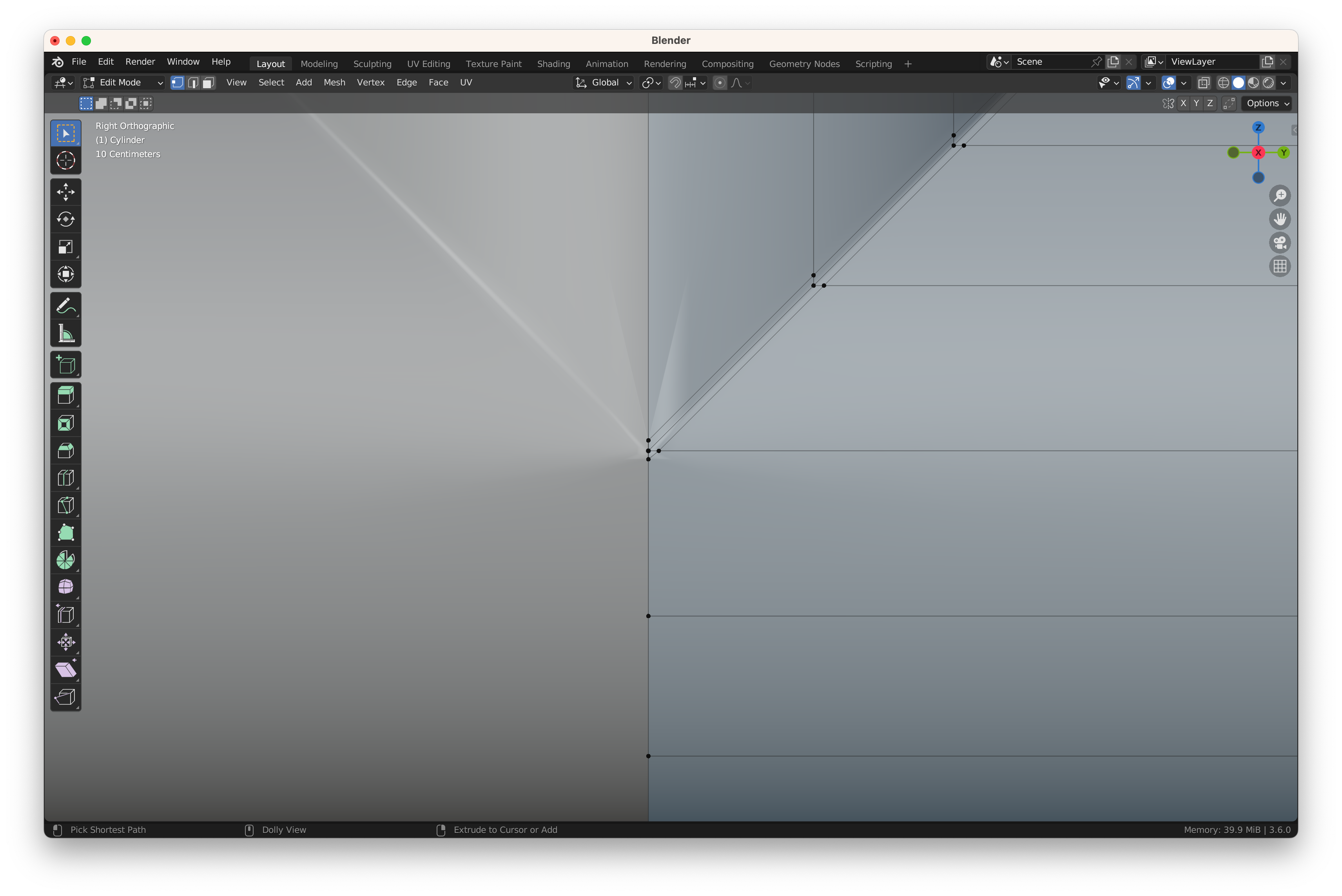Activate the Loop Cut tool
The width and height of the screenshot is (1342, 896).
pos(66,478)
